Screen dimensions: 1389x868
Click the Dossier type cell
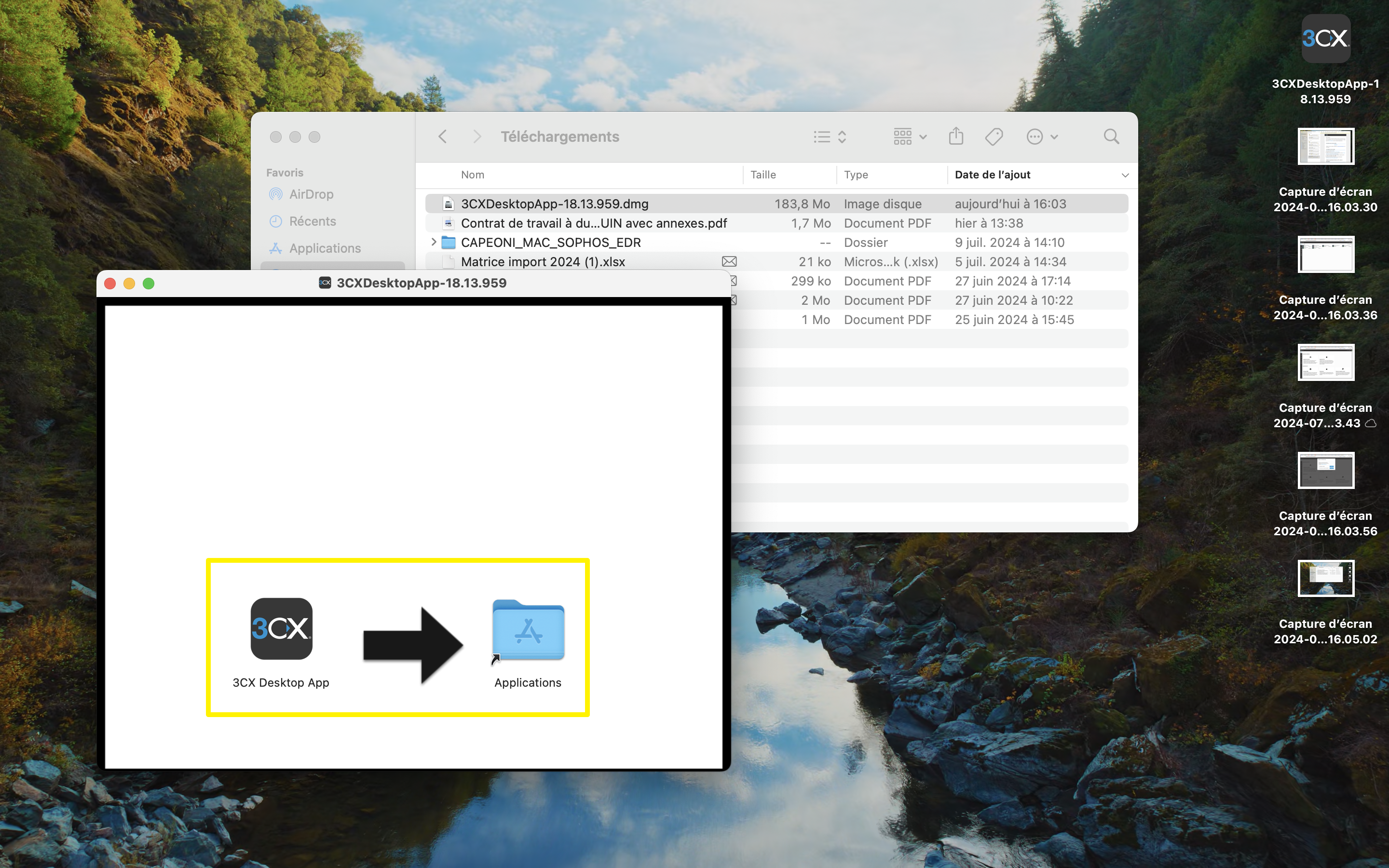866,242
